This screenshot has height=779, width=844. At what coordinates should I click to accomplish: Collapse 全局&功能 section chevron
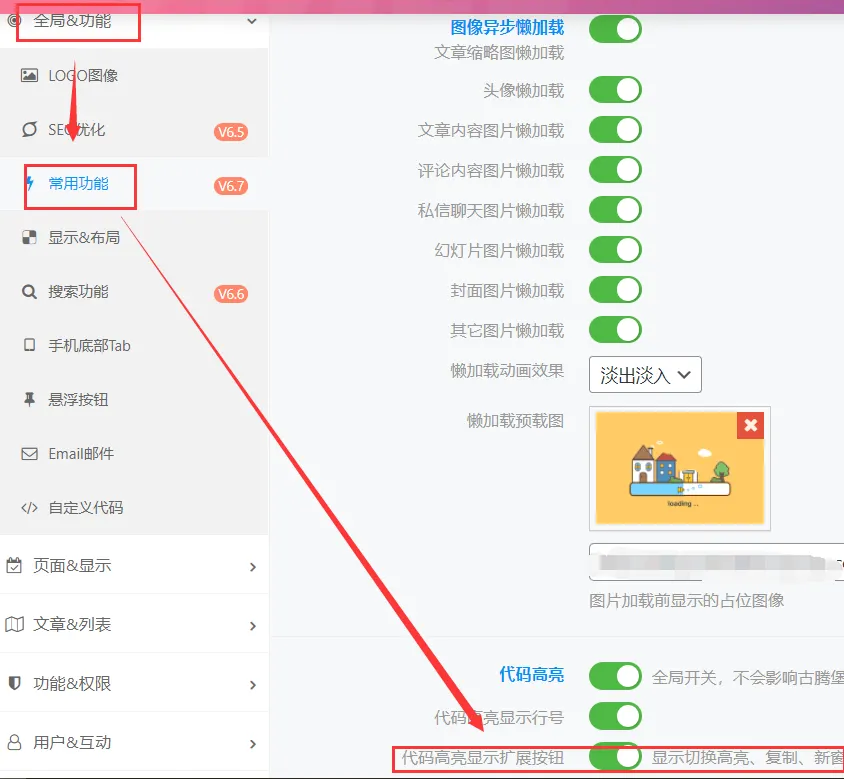[x=252, y=22]
